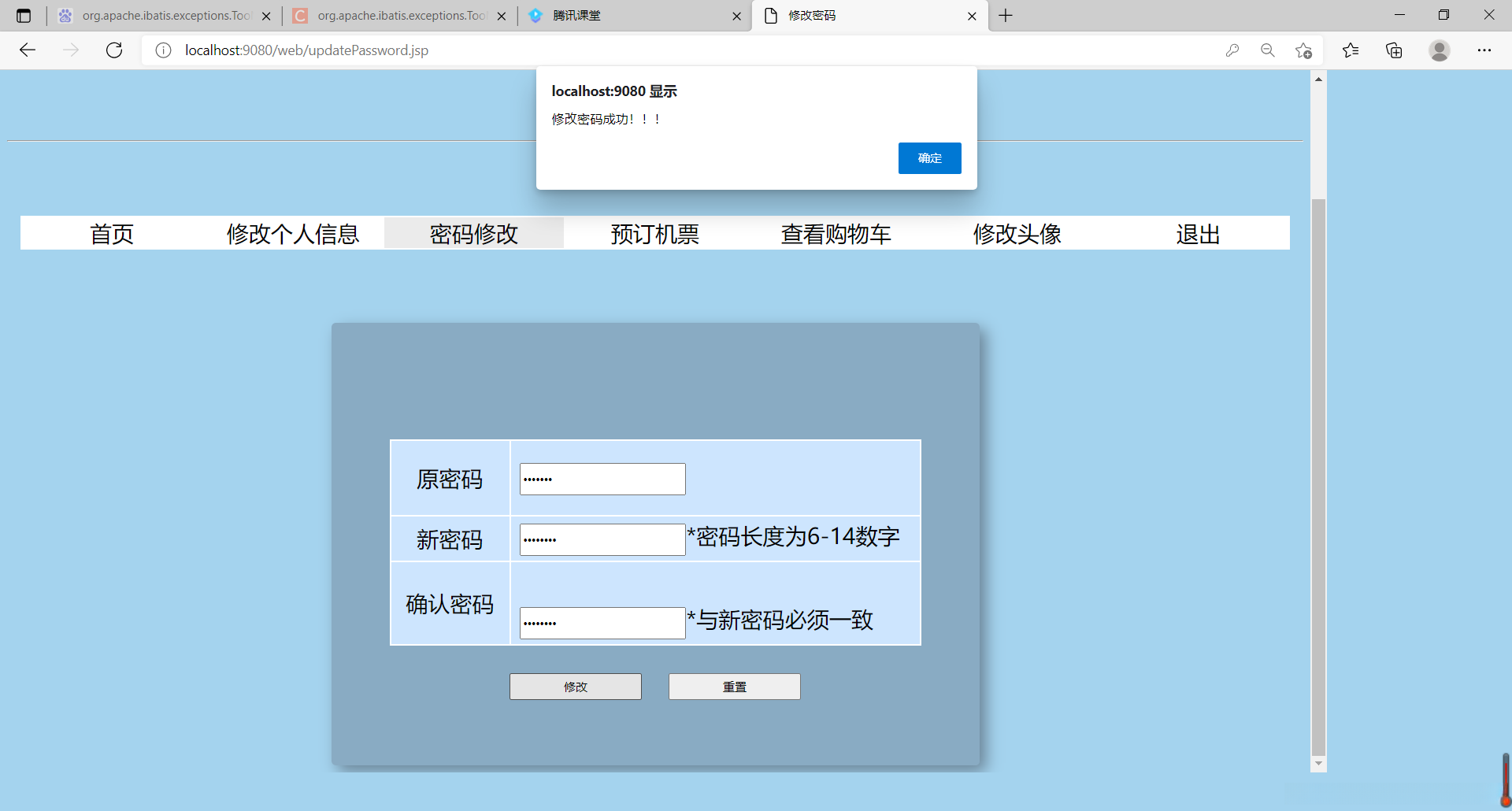View site information icon in address bar

tap(163, 50)
